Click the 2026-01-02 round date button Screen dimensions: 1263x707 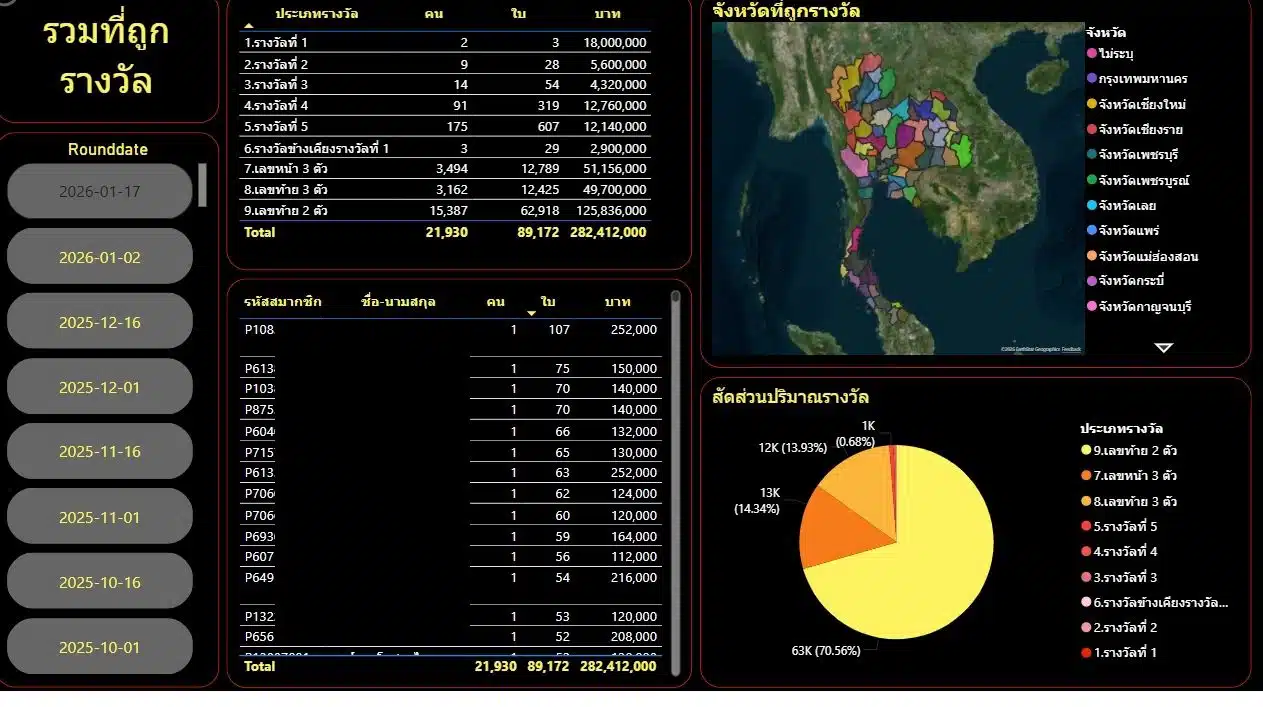pos(99,256)
